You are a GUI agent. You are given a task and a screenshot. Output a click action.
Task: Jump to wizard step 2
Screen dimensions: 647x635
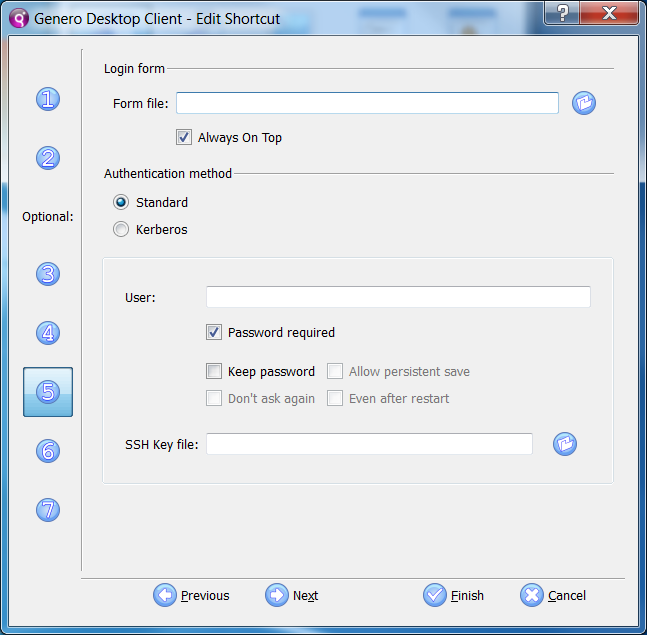(48, 158)
